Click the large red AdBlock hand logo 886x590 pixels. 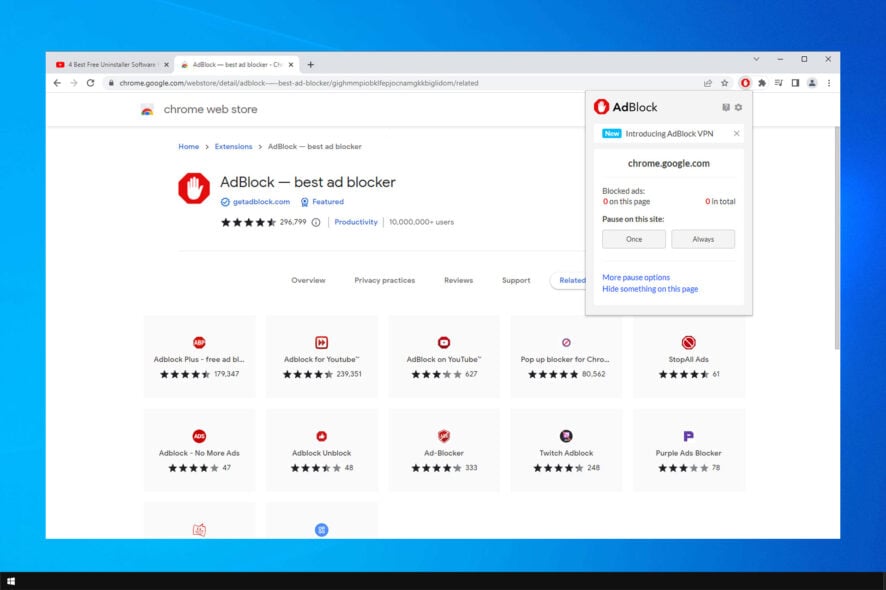(x=194, y=188)
